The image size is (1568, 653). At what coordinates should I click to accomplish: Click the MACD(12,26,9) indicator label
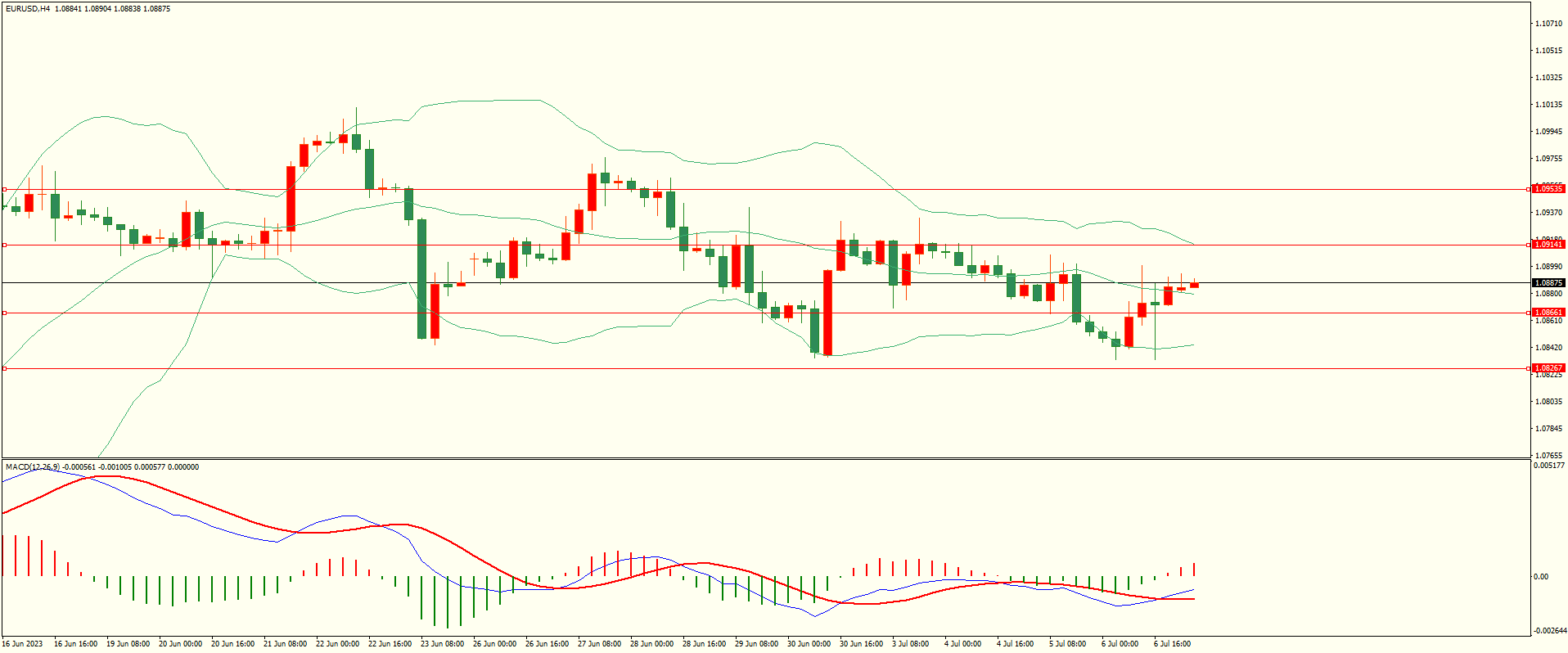(33, 467)
